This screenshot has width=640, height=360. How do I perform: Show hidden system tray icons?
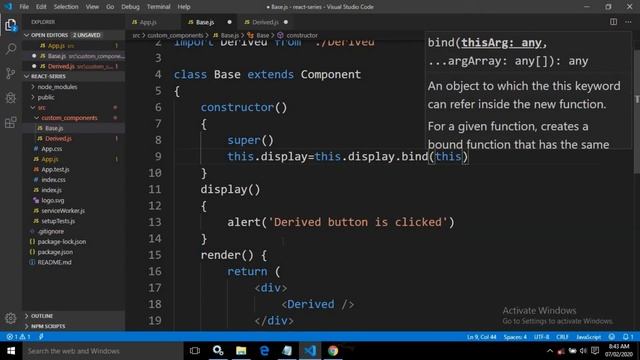tap(550, 351)
